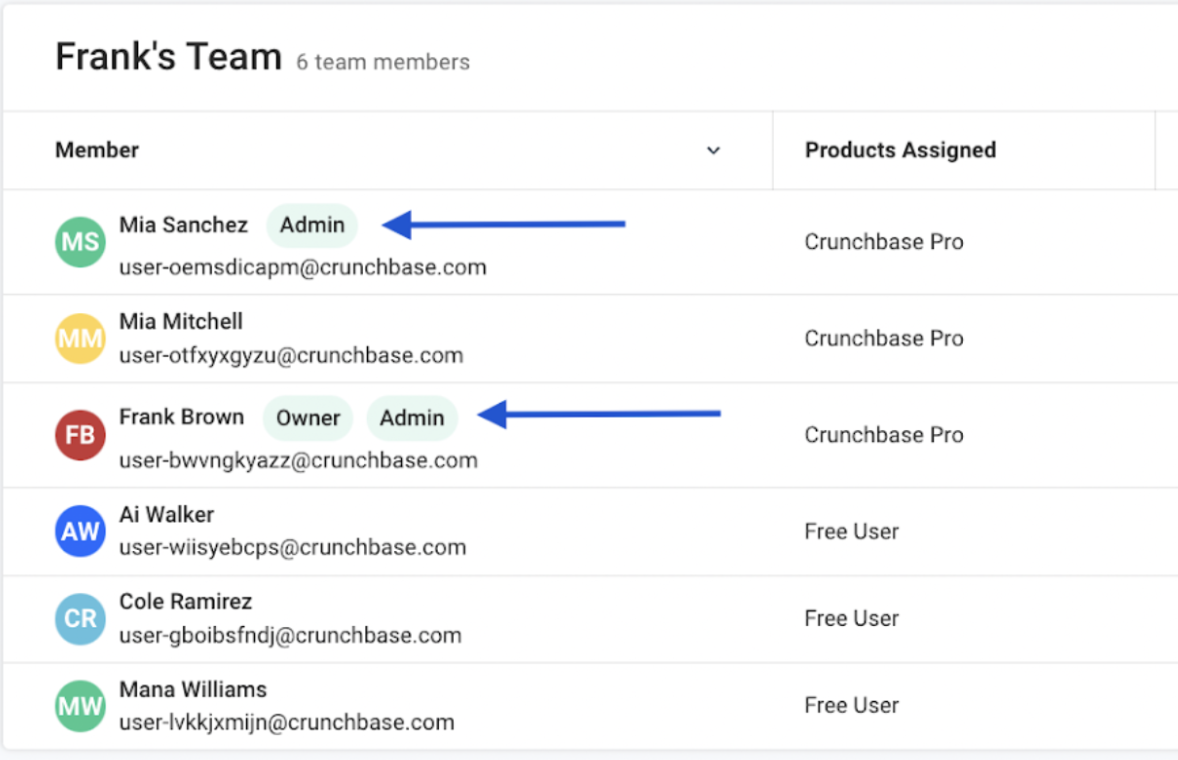This screenshot has width=1178, height=760.
Task: Select the Cole Ramirez name
Action: (x=186, y=602)
